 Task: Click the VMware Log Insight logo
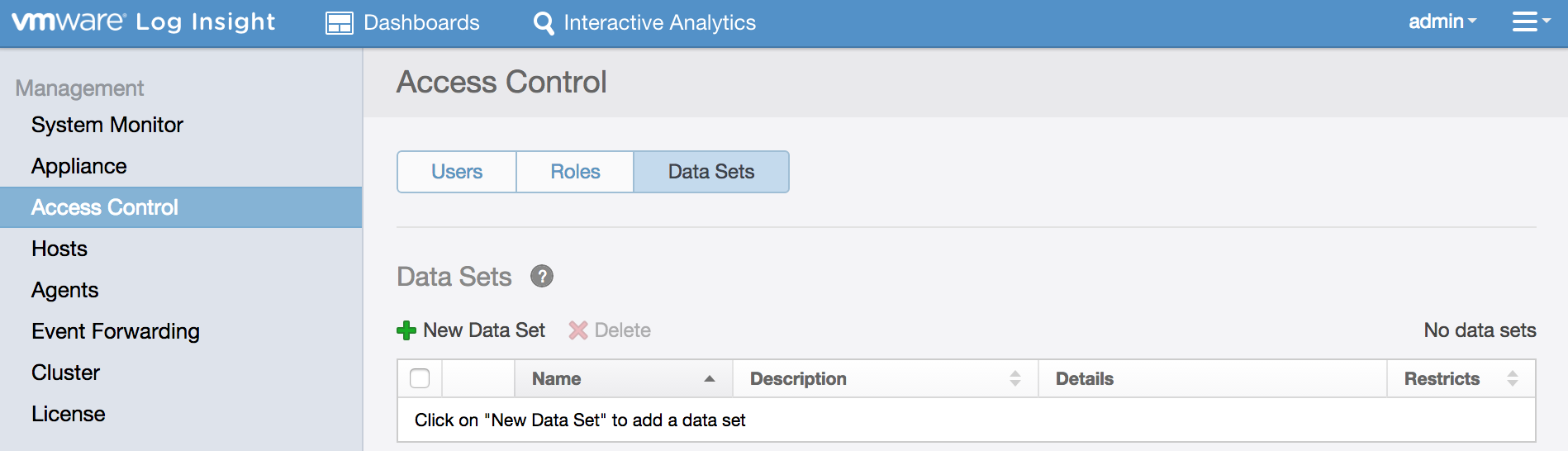143,22
